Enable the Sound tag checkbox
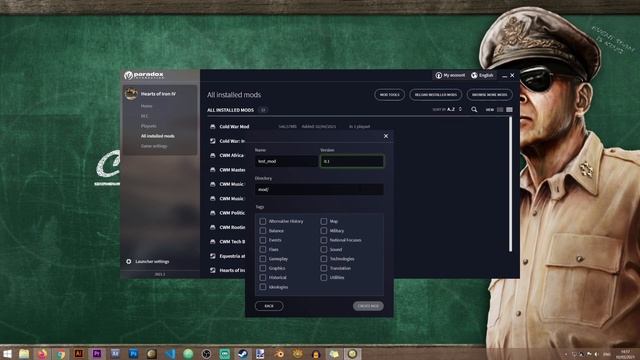 click(x=324, y=249)
